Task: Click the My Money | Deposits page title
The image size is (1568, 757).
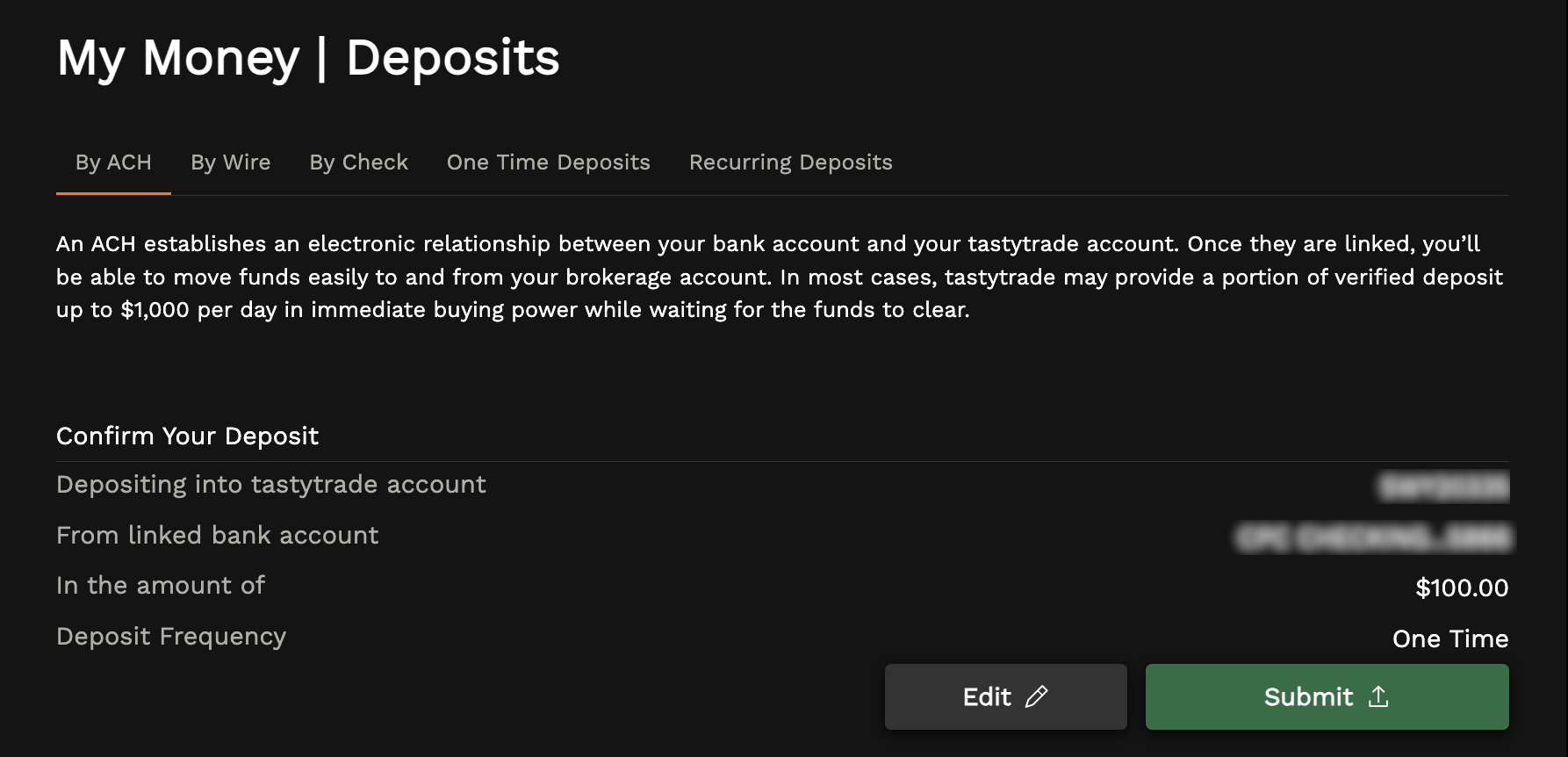Action: pos(308,57)
